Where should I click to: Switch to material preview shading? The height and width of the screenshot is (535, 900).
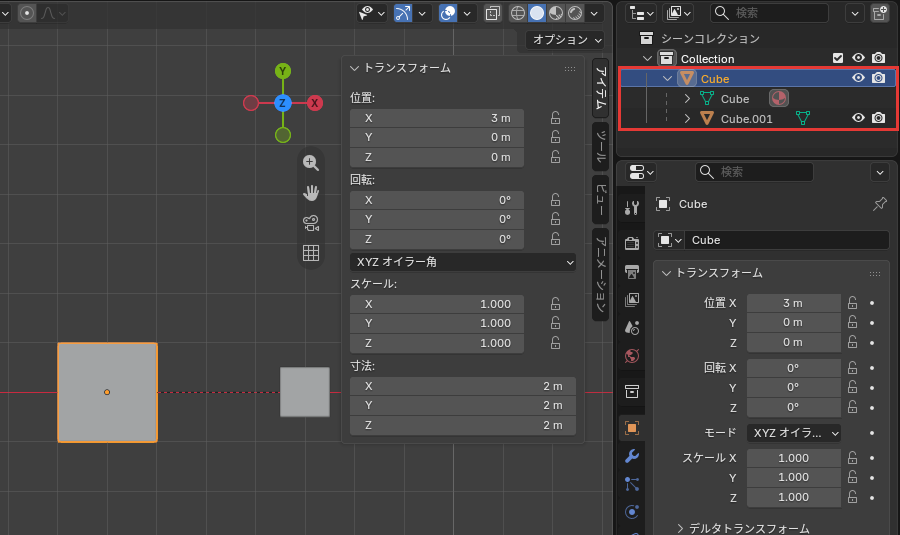[556, 13]
